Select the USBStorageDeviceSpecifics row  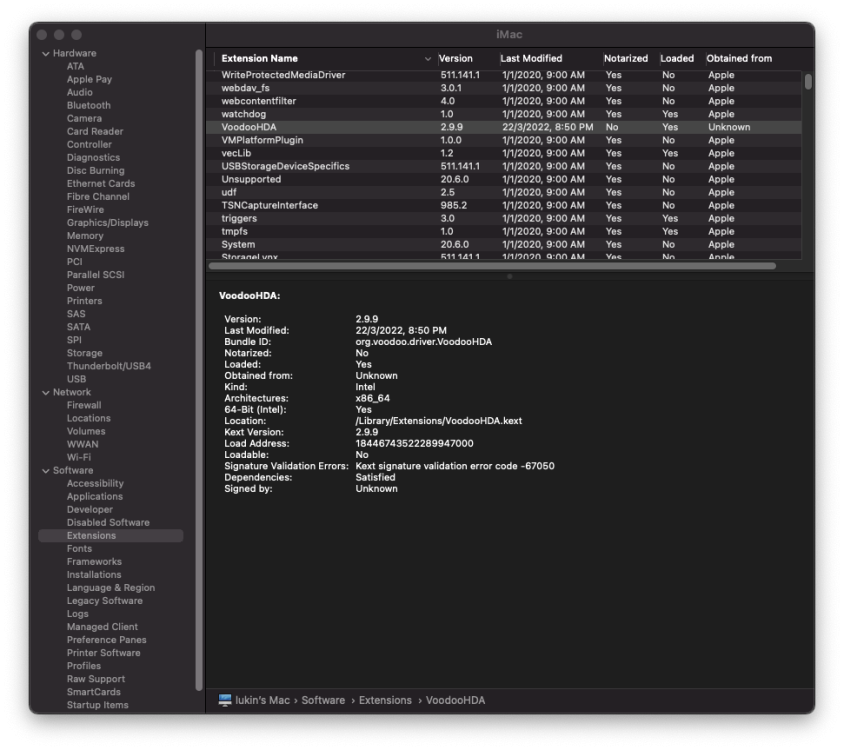504,166
